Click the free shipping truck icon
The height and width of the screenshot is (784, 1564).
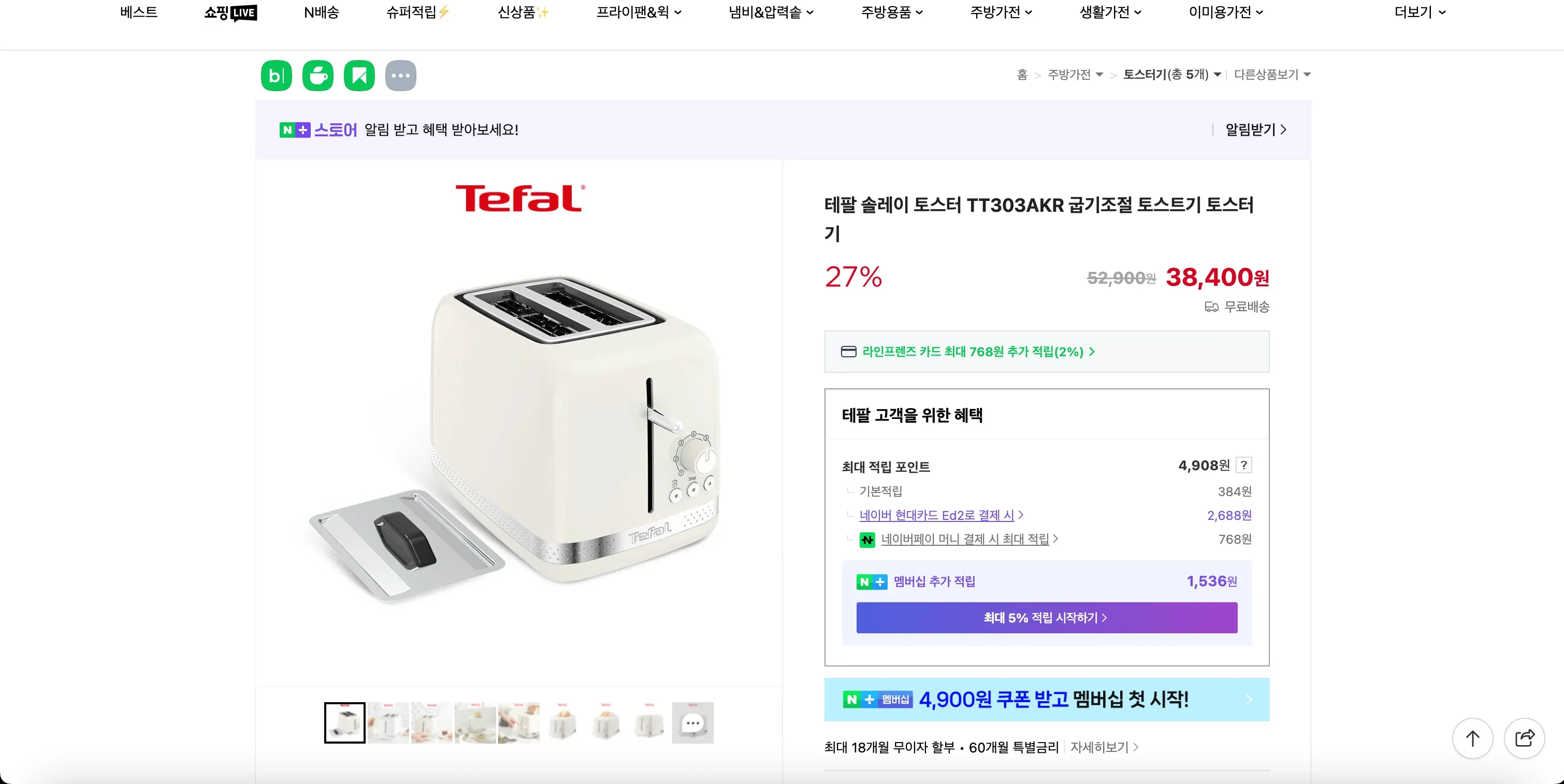[x=1211, y=307]
